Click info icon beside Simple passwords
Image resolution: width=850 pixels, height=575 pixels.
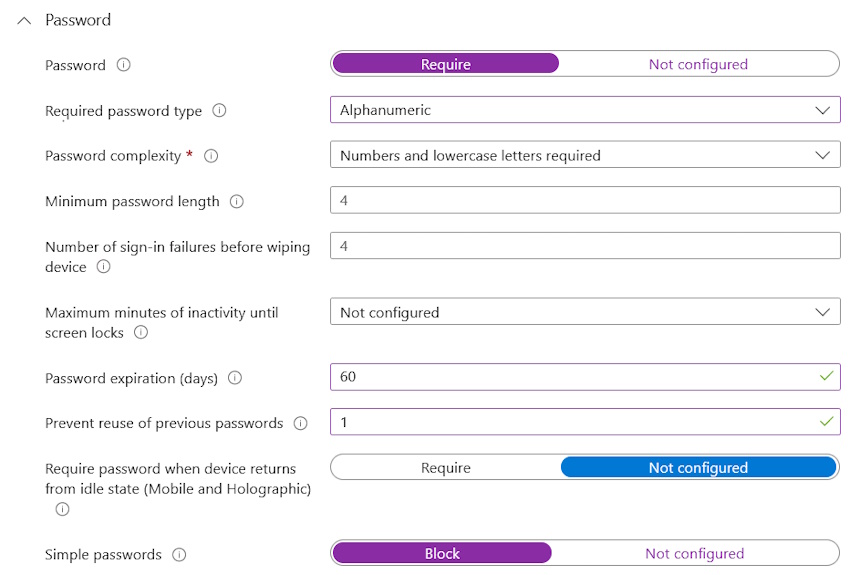click(179, 554)
